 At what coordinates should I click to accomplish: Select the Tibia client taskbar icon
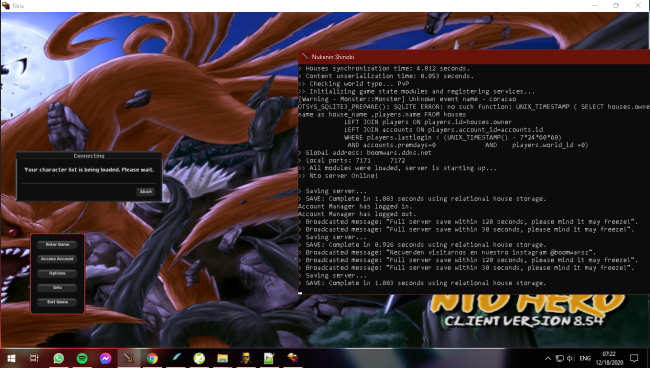point(293,358)
